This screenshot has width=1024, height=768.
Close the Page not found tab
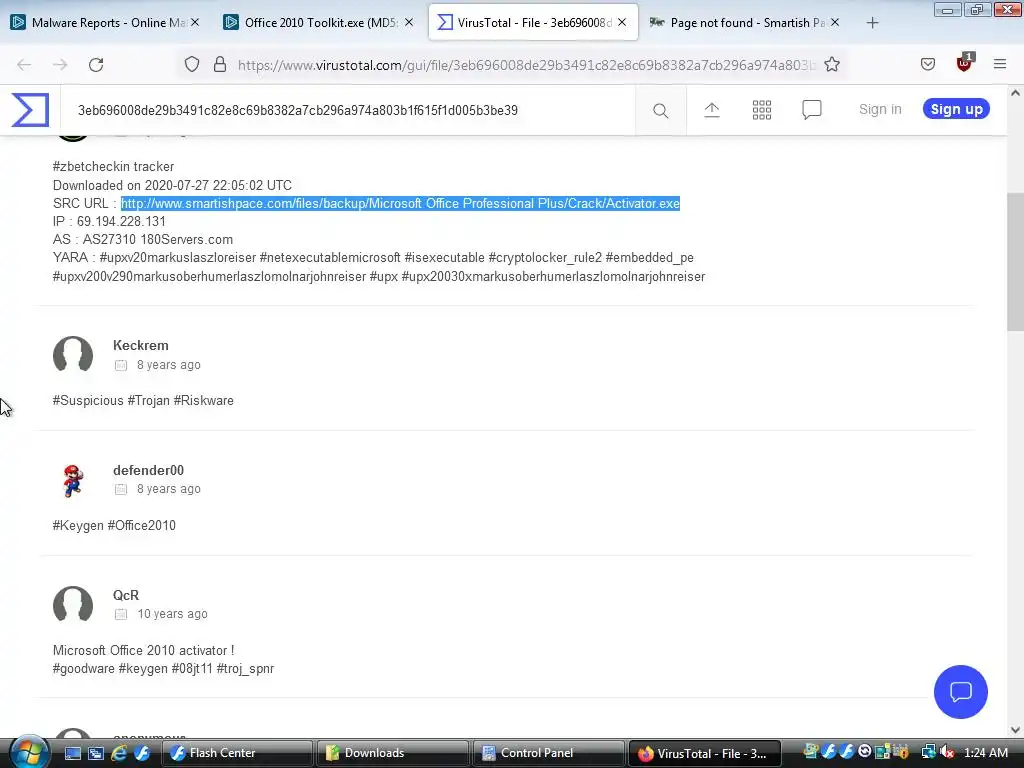coord(835,23)
